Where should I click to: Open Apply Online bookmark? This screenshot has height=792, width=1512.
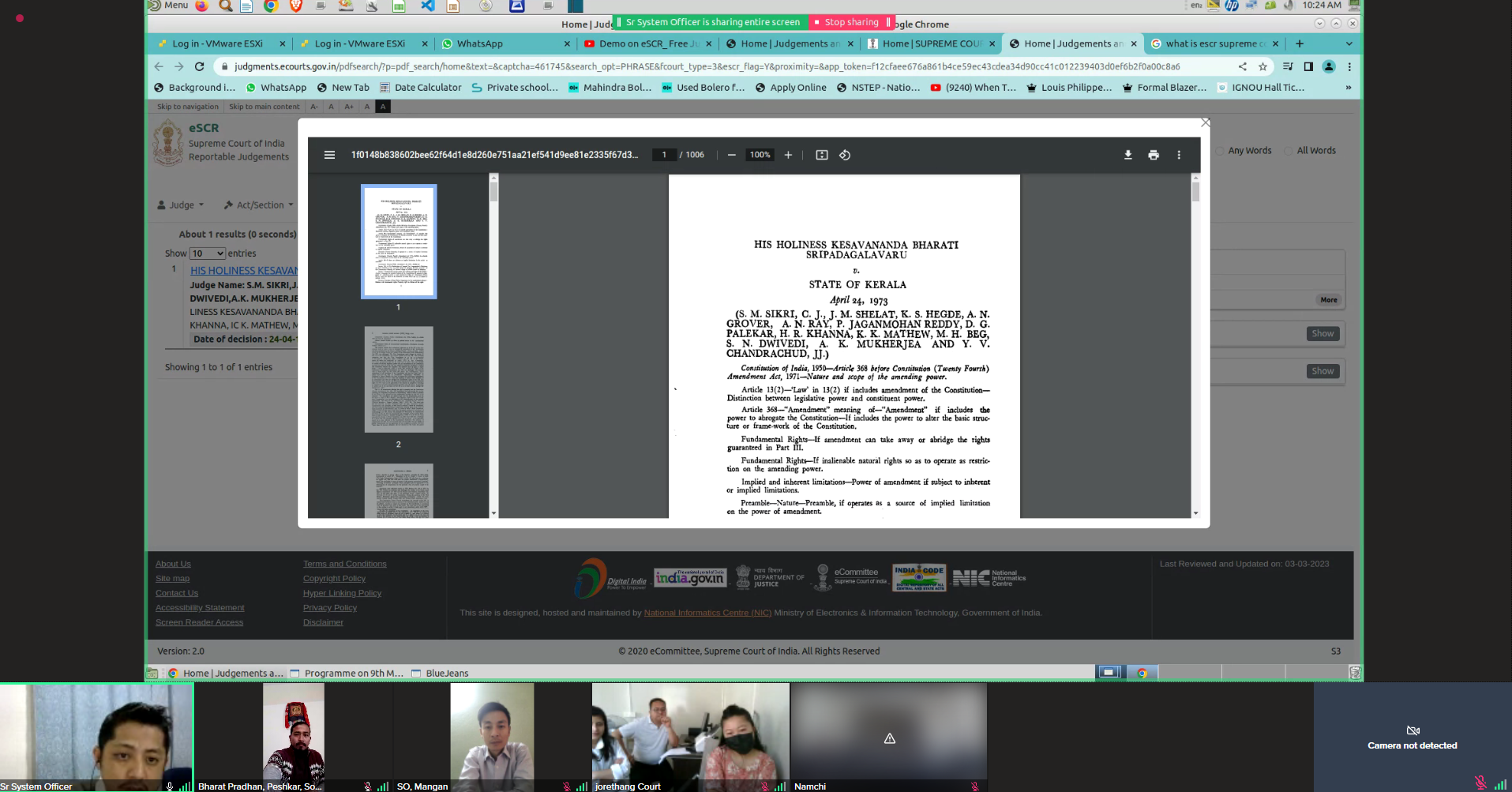(791, 88)
